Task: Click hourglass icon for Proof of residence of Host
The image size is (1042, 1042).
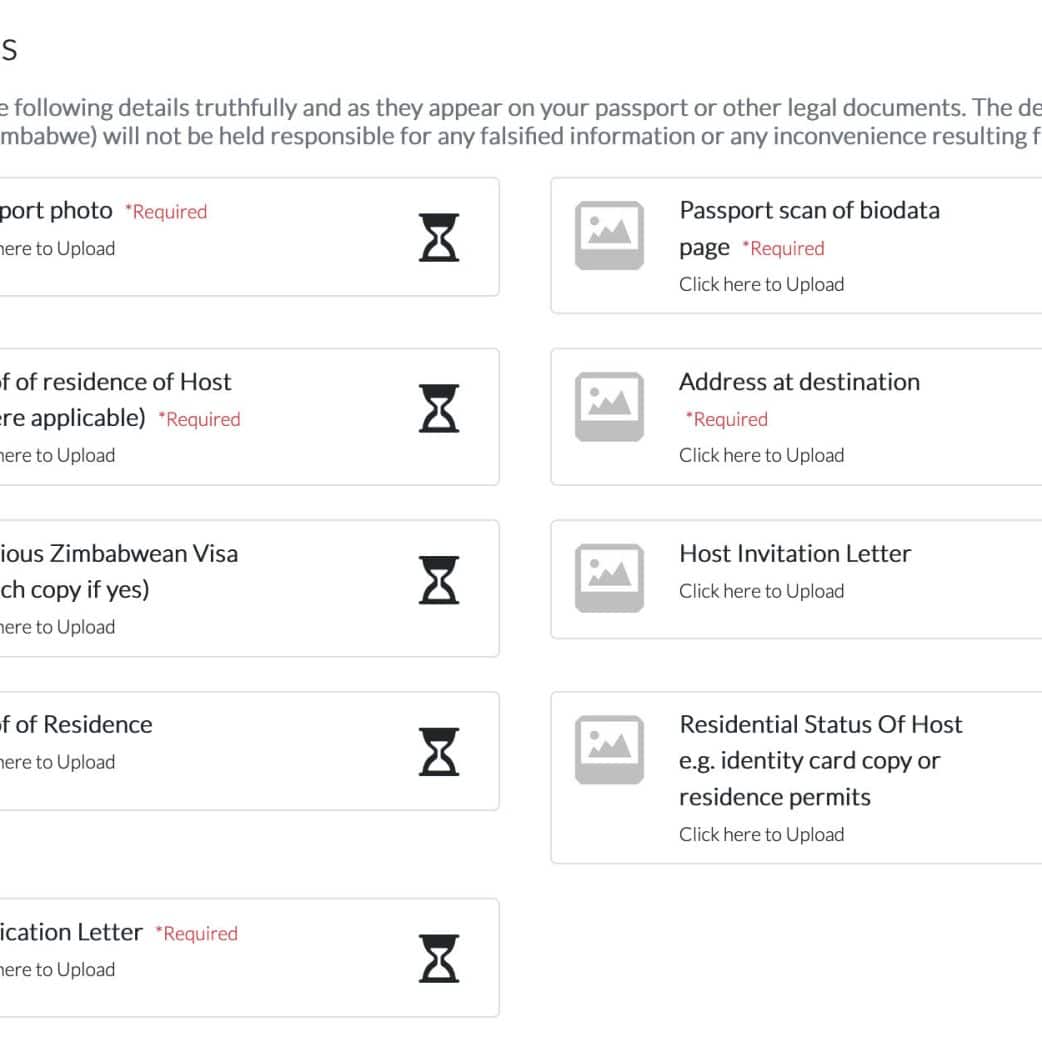Action: (439, 408)
